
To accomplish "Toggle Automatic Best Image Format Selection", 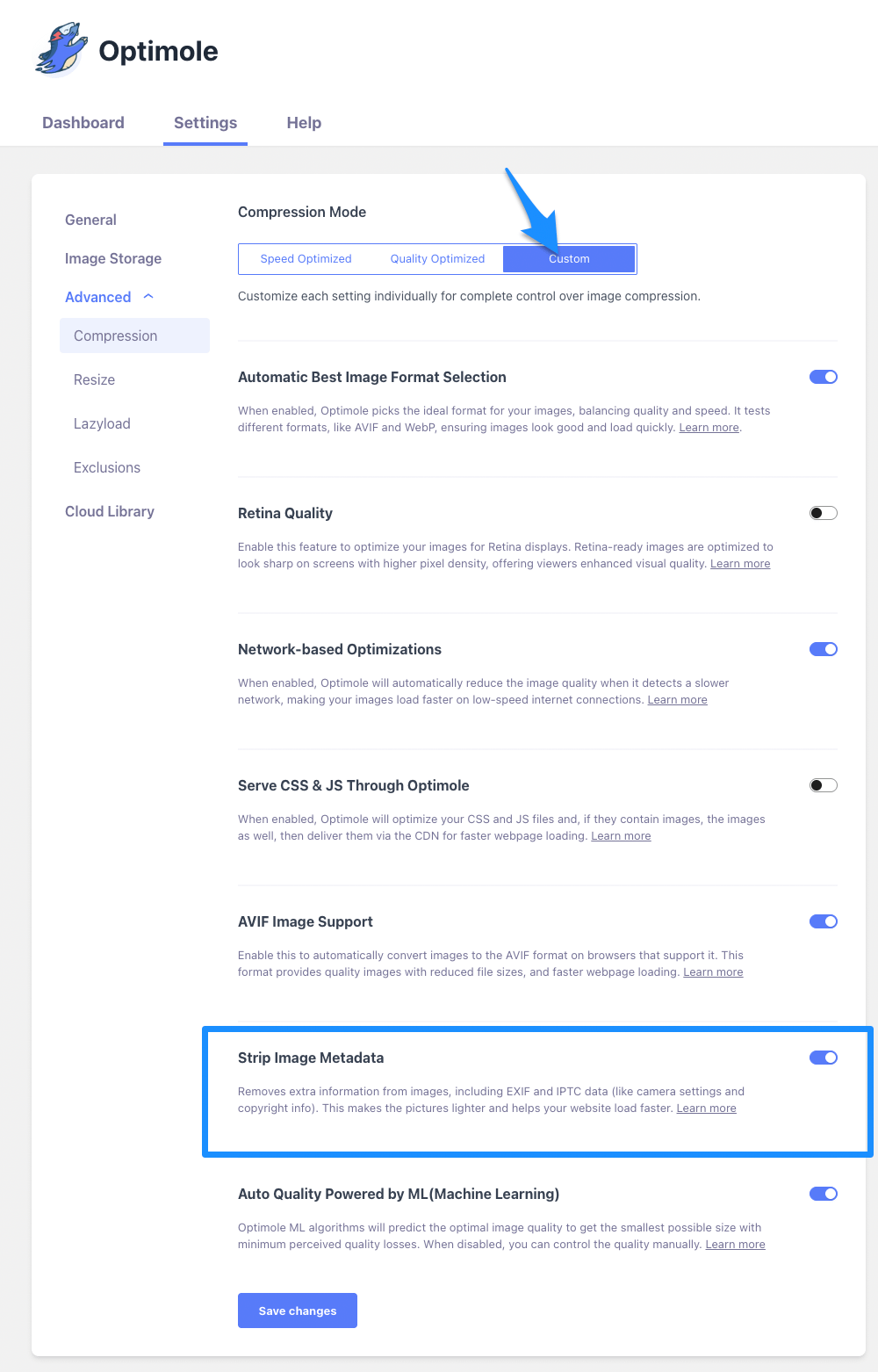I will [x=823, y=377].
